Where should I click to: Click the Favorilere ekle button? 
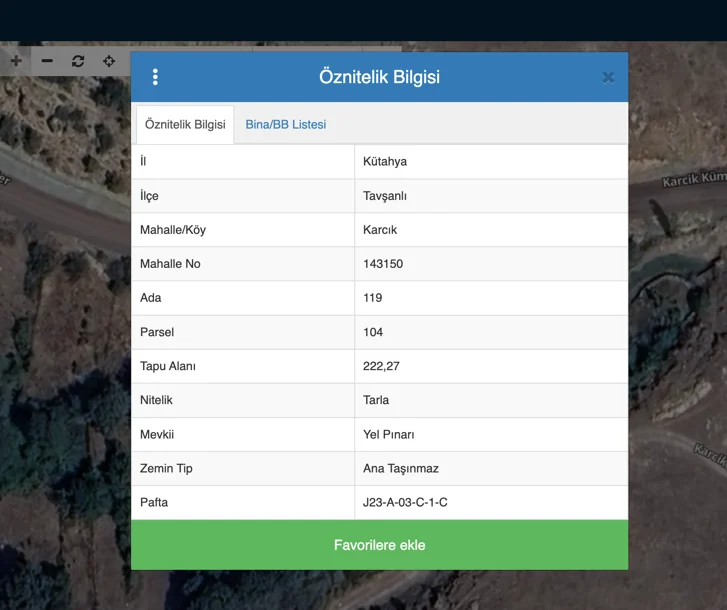point(379,545)
